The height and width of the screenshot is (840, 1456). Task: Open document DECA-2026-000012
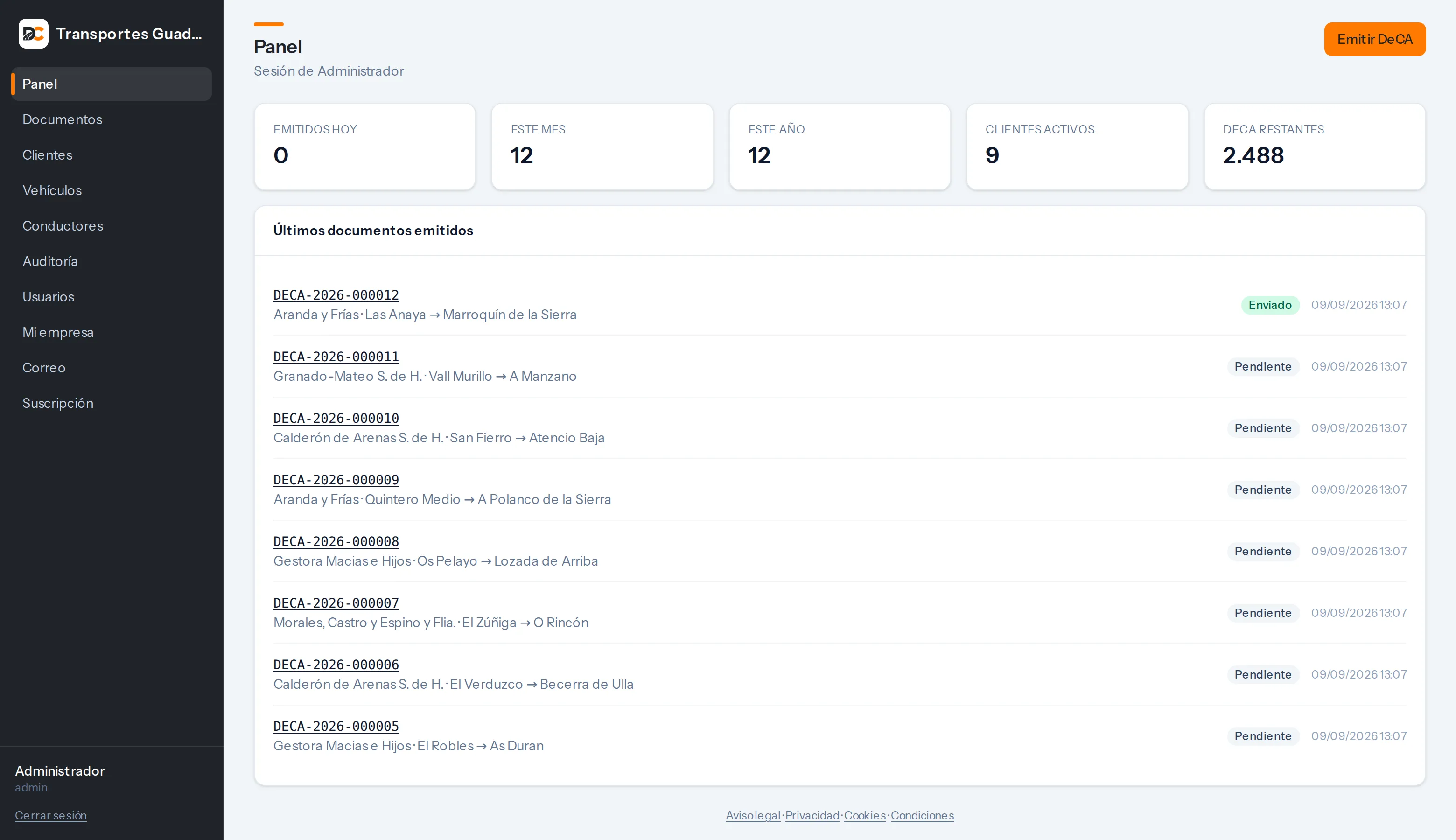coord(336,295)
